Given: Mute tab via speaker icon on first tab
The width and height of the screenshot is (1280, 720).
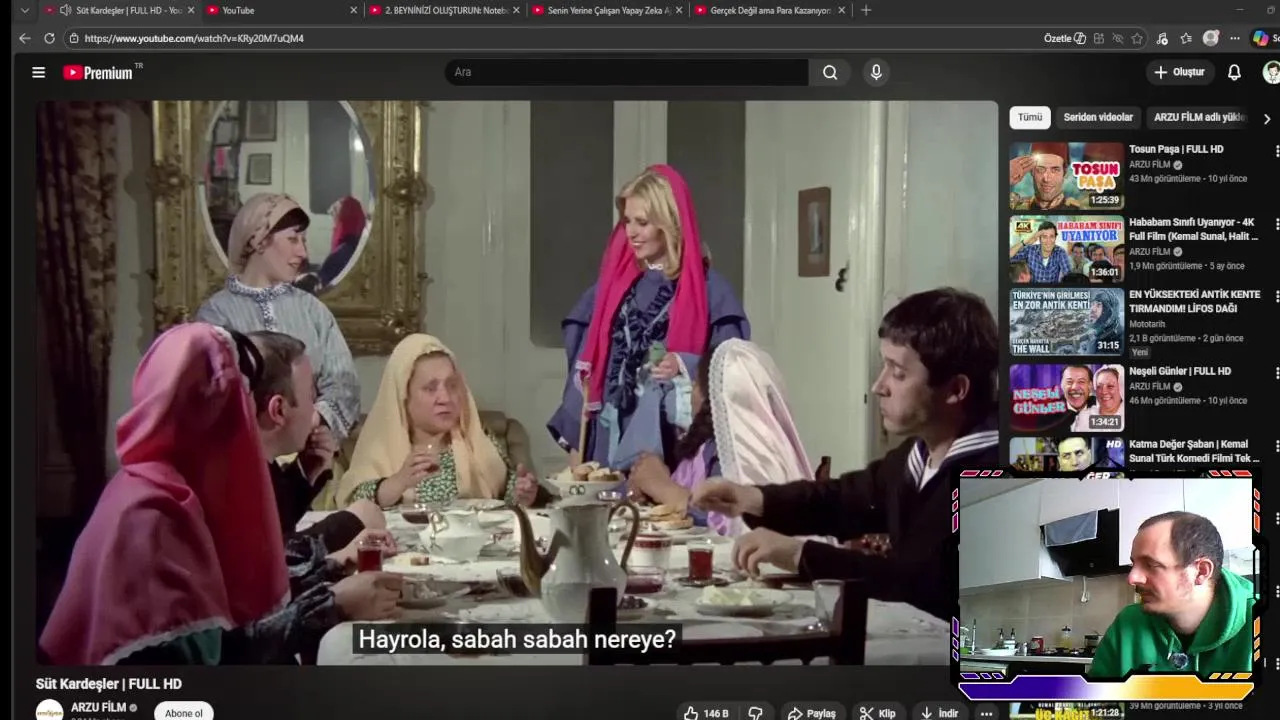Looking at the screenshot, I should tap(65, 10).
